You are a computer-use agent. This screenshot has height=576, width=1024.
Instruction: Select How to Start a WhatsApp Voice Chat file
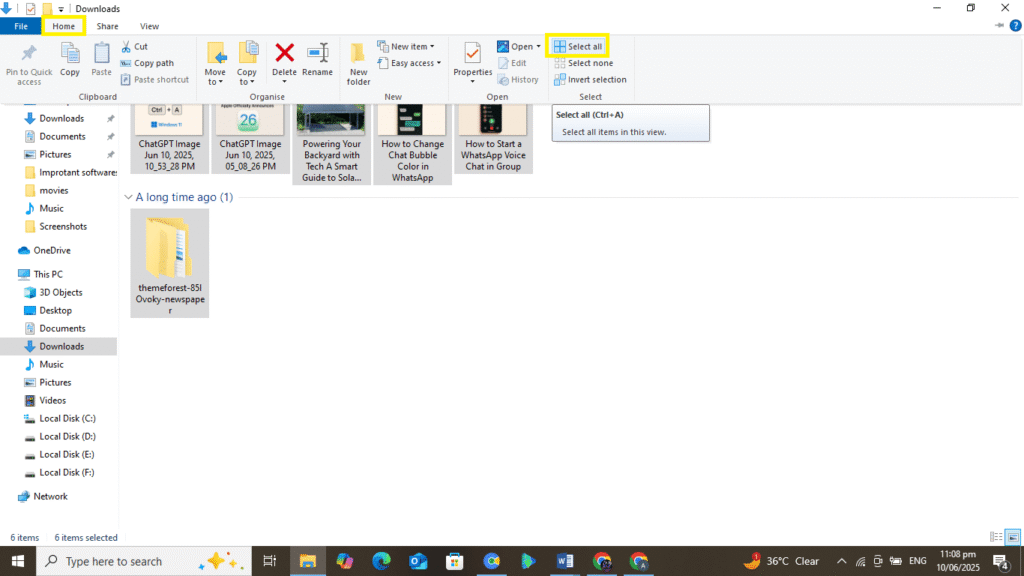click(494, 138)
